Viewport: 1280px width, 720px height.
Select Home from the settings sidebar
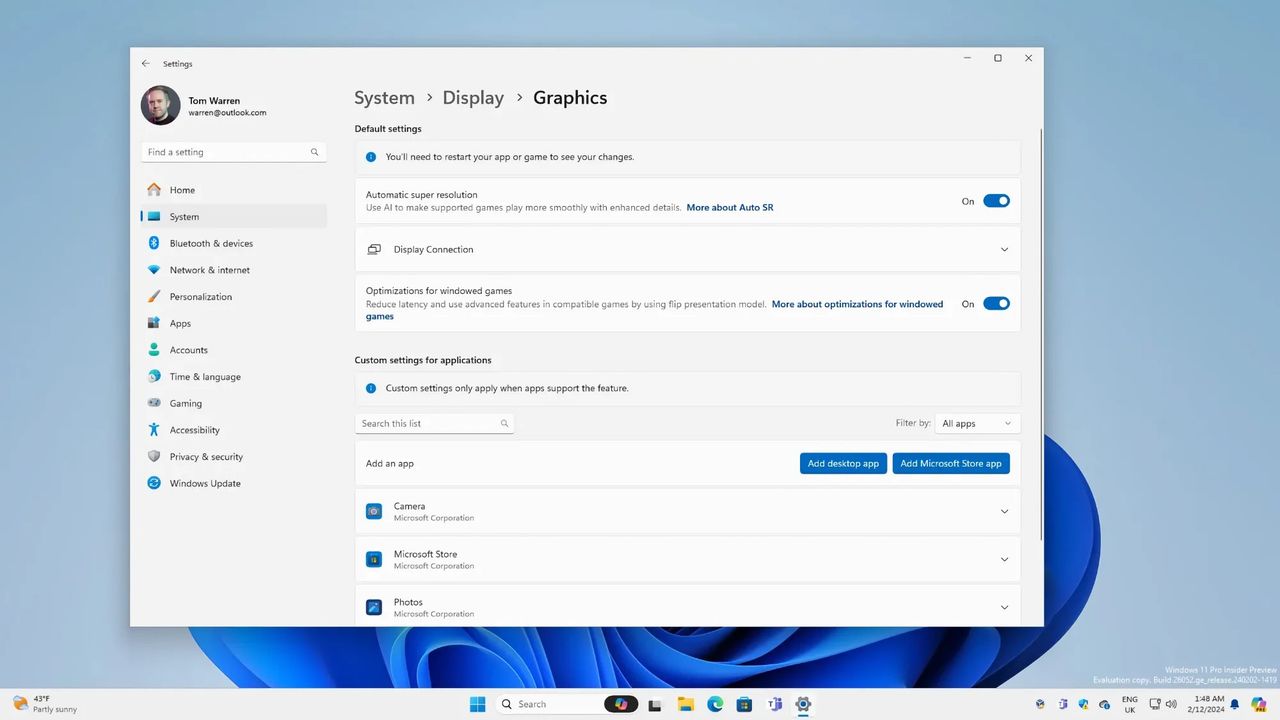point(182,190)
